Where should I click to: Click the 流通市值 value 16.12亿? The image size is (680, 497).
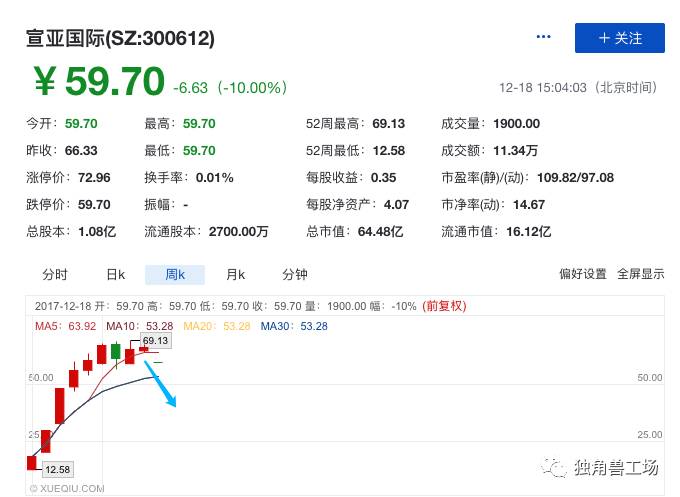[x=529, y=232]
